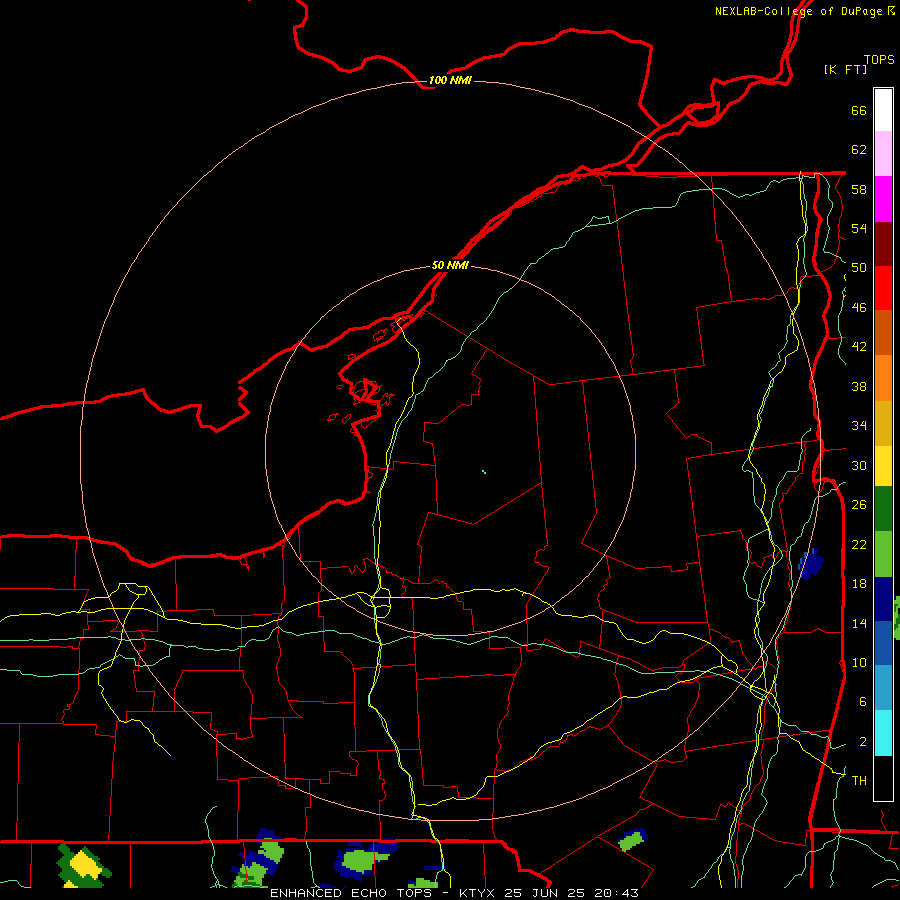Click the medium blue 18 K FT legend color
Viewport: 900px width, 900px height.
(883, 643)
